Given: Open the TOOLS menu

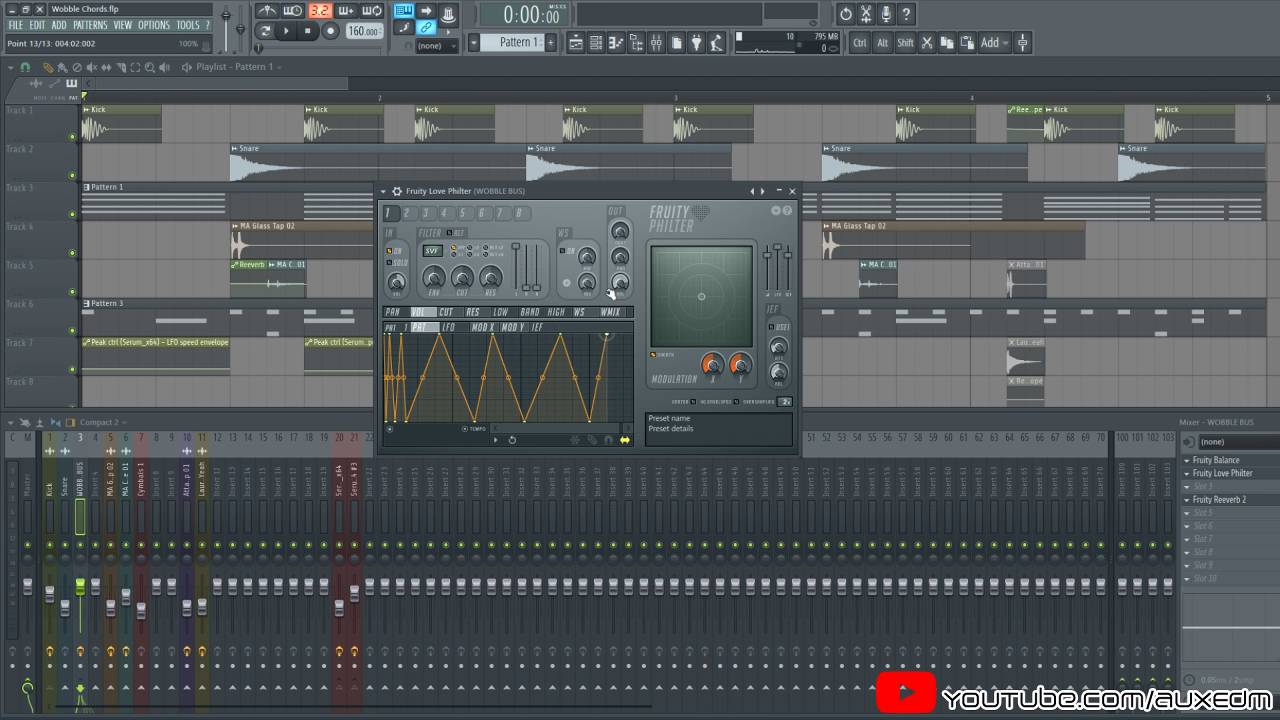Looking at the screenshot, I should pos(188,25).
